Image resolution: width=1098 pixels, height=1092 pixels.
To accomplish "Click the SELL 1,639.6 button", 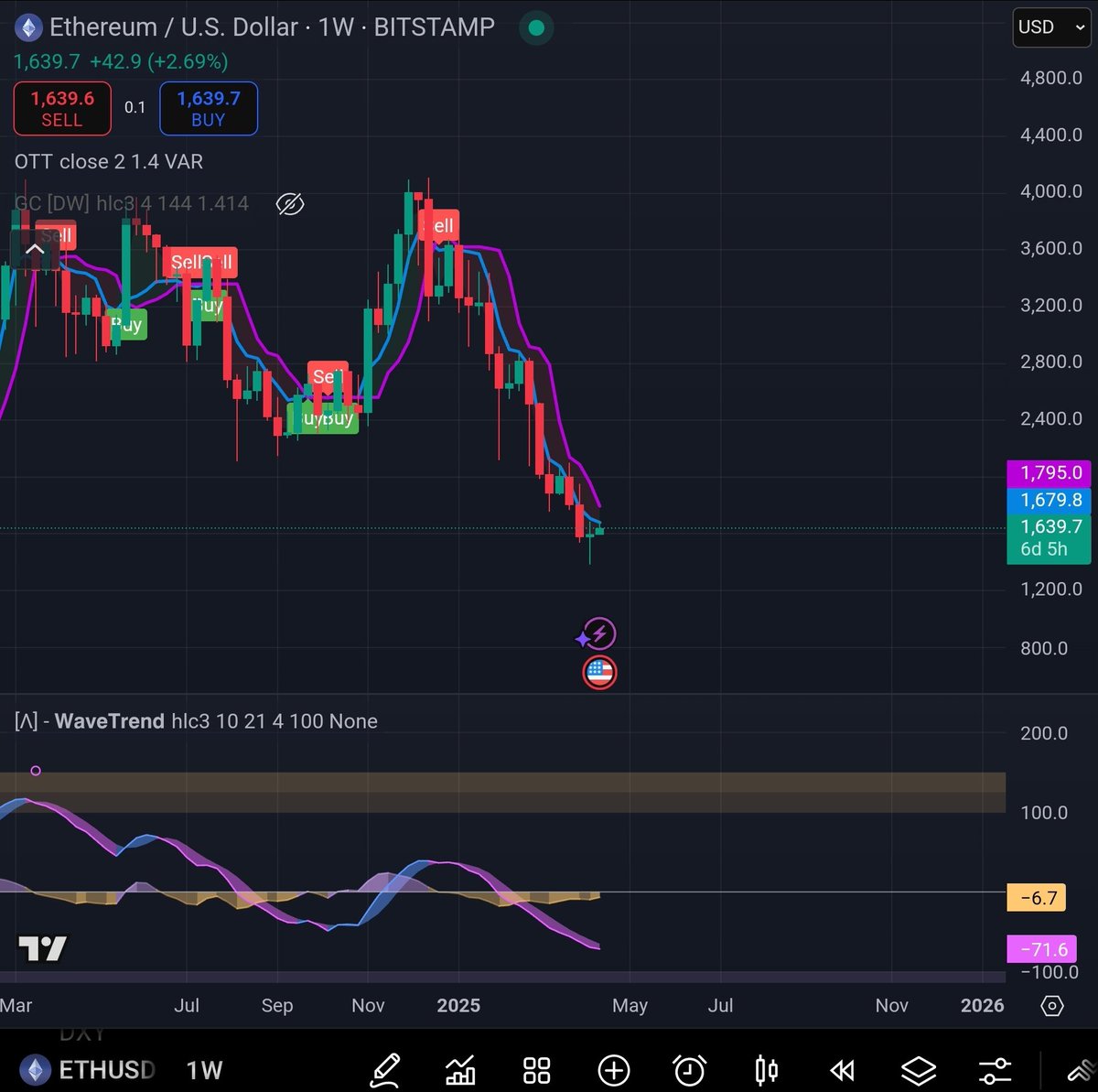I will coord(61,107).
